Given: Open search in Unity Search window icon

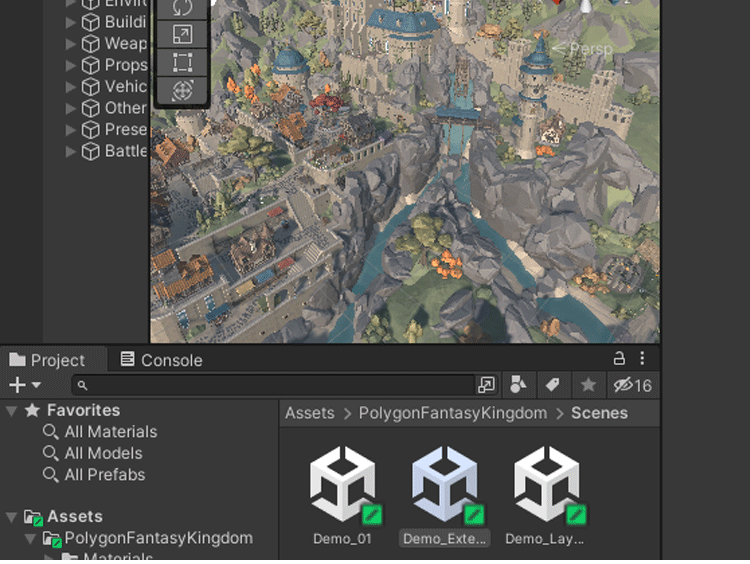Looking at the screenshot, I should (x=486, y=385).
